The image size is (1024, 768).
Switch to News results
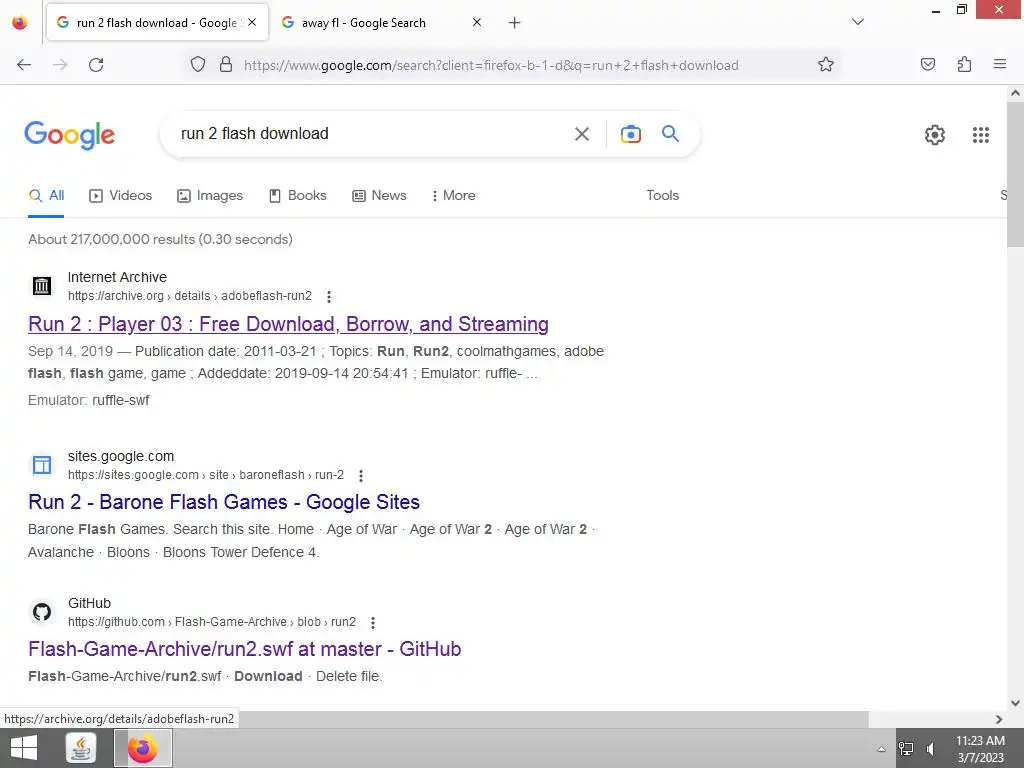[x=379, y=195]
